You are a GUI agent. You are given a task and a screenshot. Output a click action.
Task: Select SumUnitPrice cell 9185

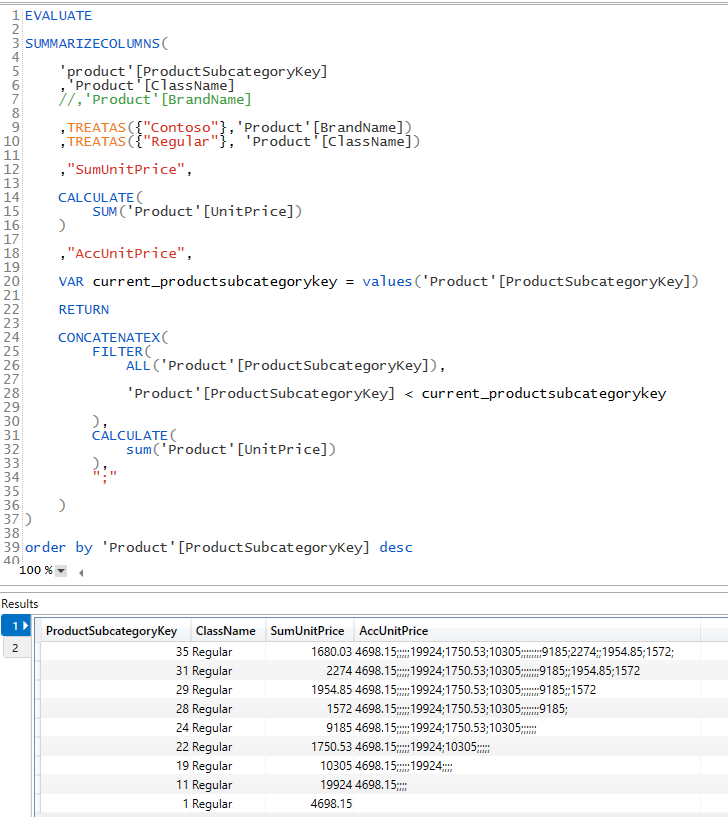click(310, 728)
